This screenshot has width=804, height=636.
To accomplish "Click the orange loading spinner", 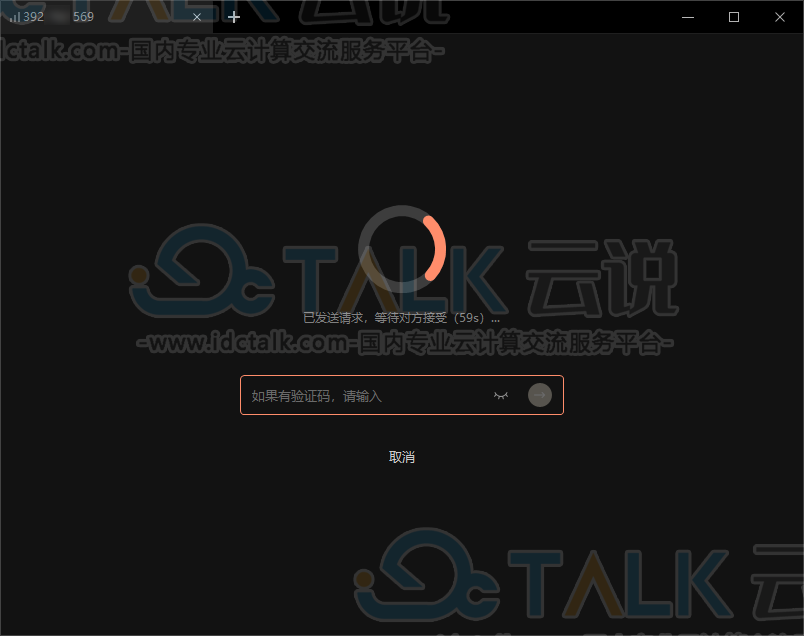I will pyautogui.click(x=402, y=249).
